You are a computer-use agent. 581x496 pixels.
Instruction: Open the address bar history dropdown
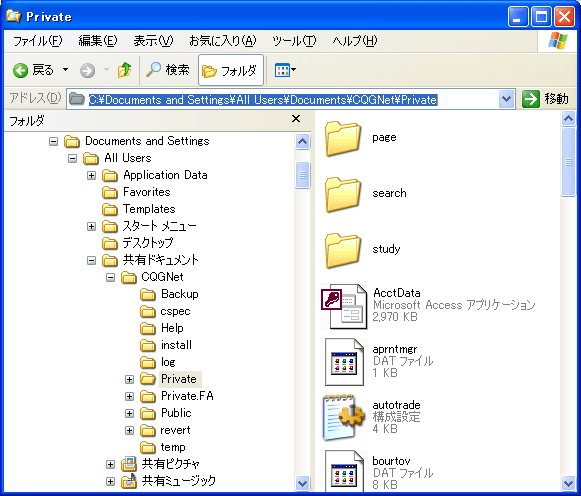(506, 99)
